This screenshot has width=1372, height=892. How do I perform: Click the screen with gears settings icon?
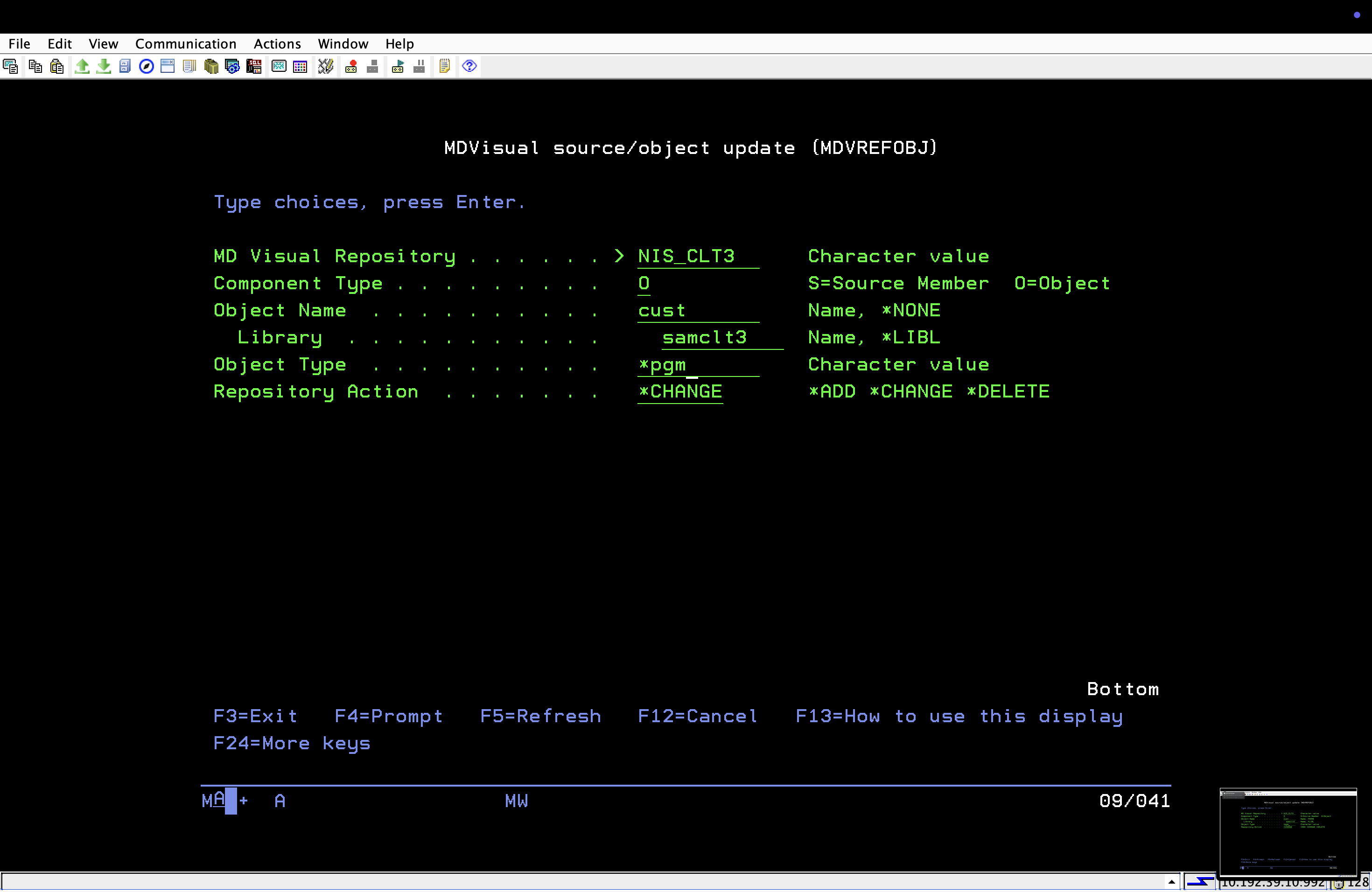tap(232, 66)
